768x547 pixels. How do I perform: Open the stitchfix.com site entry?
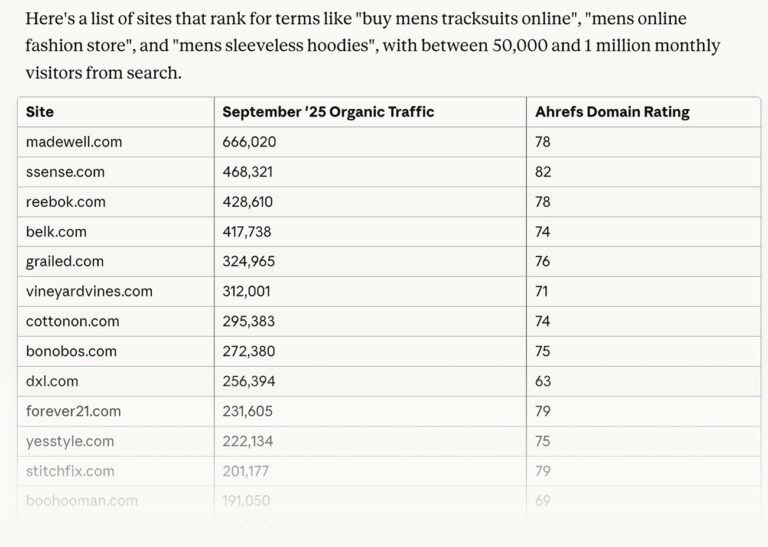(x=70, y=471)
